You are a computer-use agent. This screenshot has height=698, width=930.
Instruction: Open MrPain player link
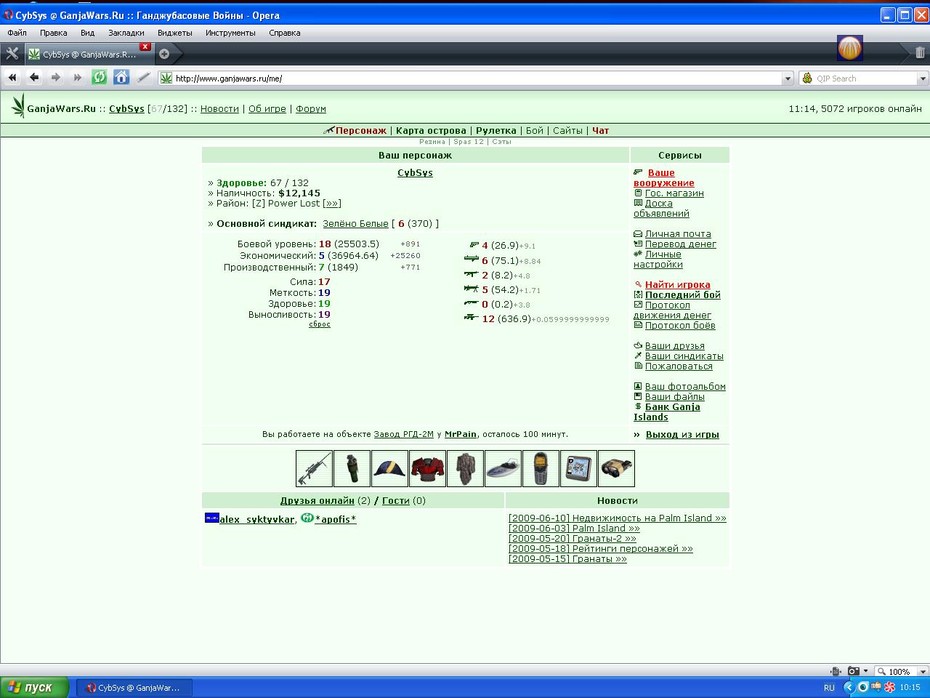pos(460,434)
